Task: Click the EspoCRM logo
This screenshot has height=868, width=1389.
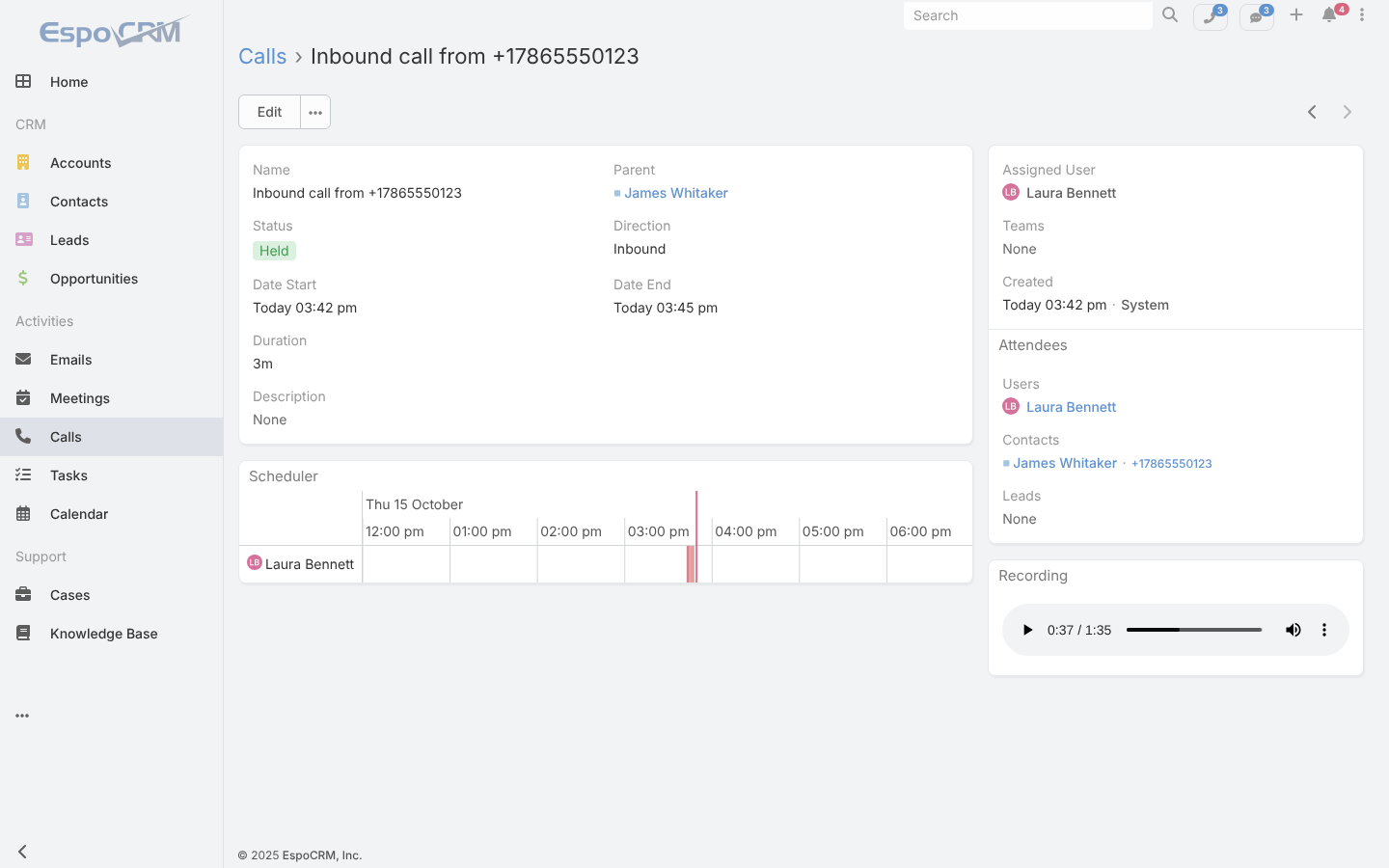Action: coord(114,32)
